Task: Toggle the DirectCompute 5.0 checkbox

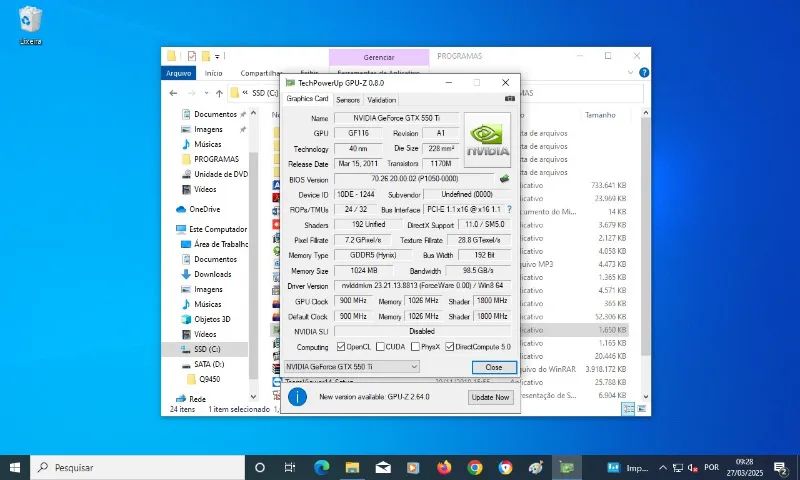Action: pyautogui.click(x=450, y=347)
